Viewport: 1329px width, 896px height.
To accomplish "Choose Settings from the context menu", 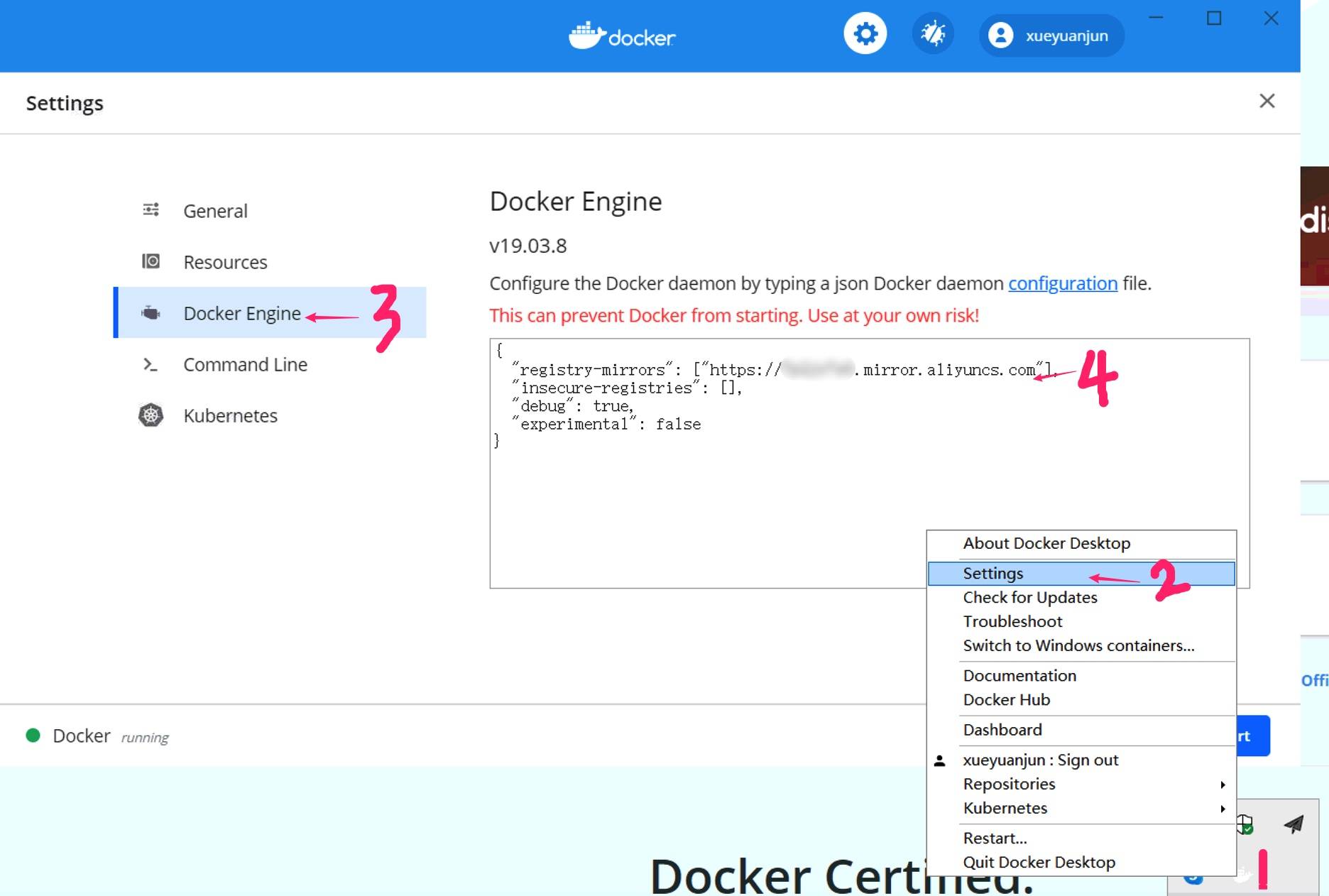I will click(992, 573).
